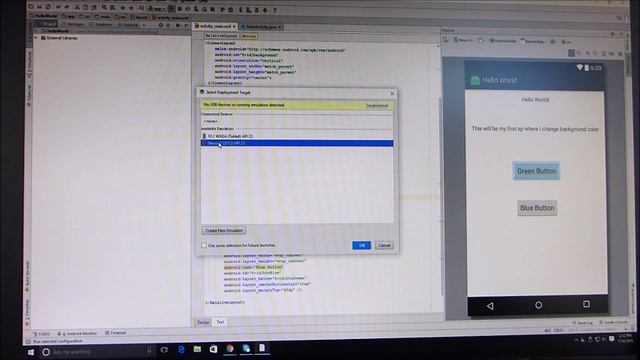The width and height of the screenshot is (640, 360).
Task: Open the Event Log tool window
Action: tap(582, 323)
